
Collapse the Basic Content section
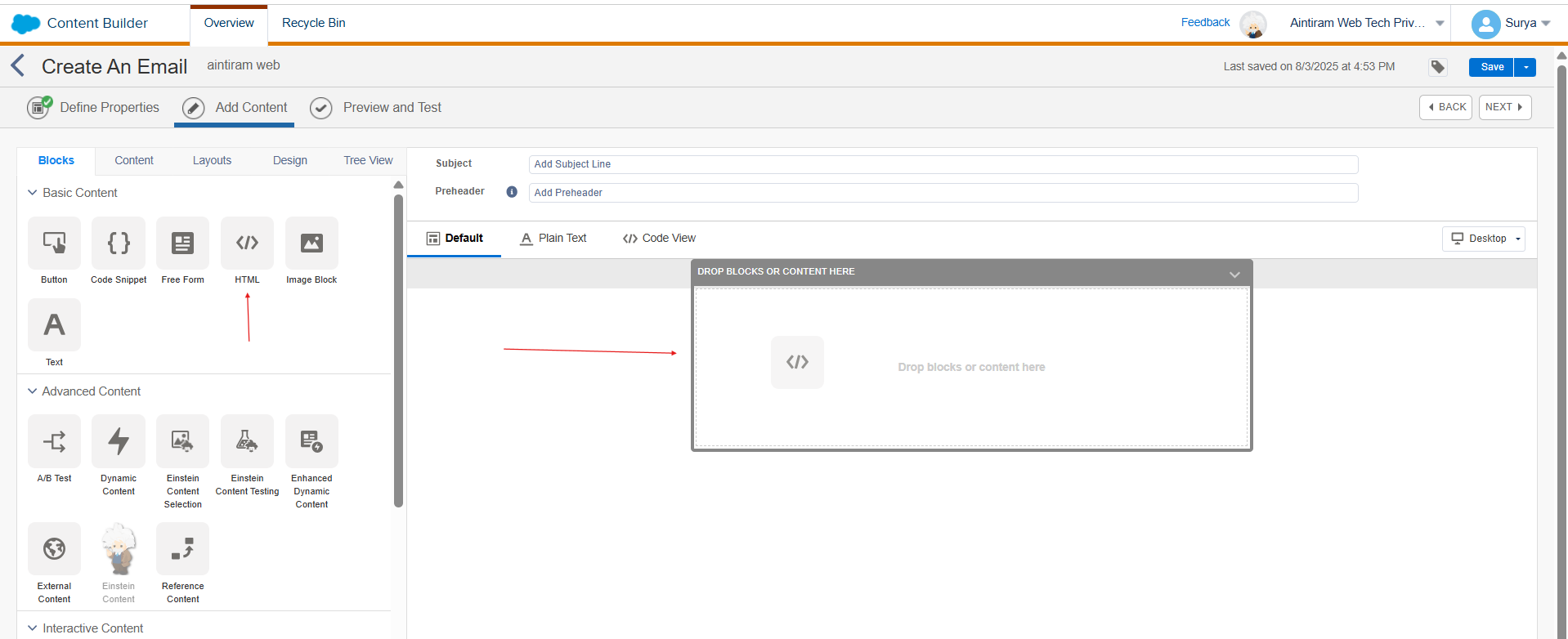click(33, 193)
